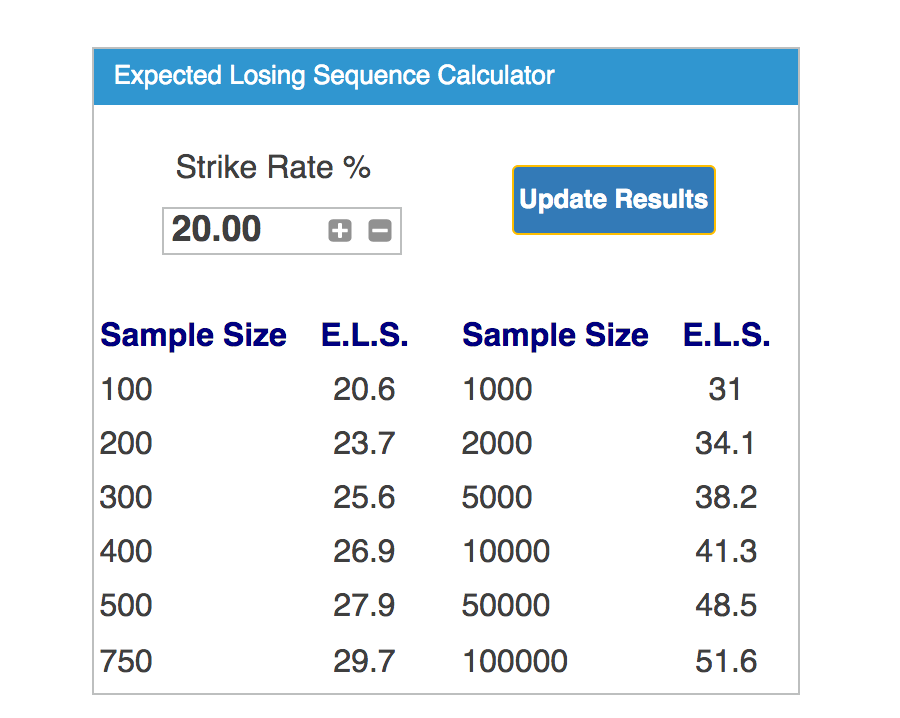This screenshot has width=900, height=718.
Task: Click the sample size 100000 cell
Action: click(515, 661)
